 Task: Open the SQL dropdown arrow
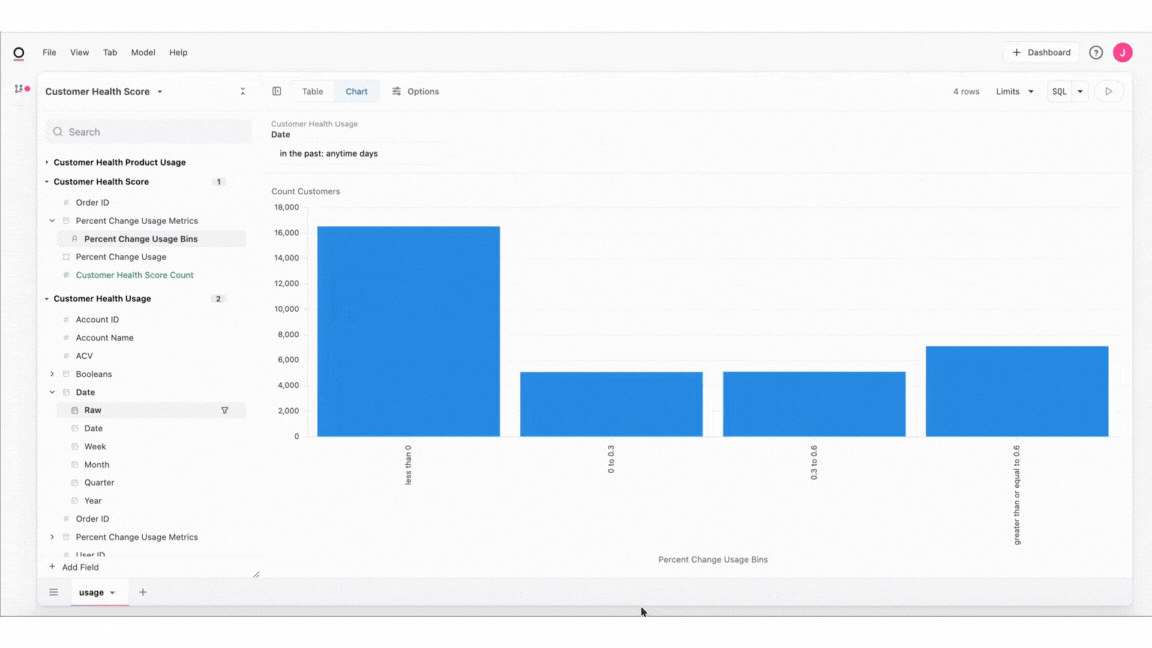[x=1080, y=92]
